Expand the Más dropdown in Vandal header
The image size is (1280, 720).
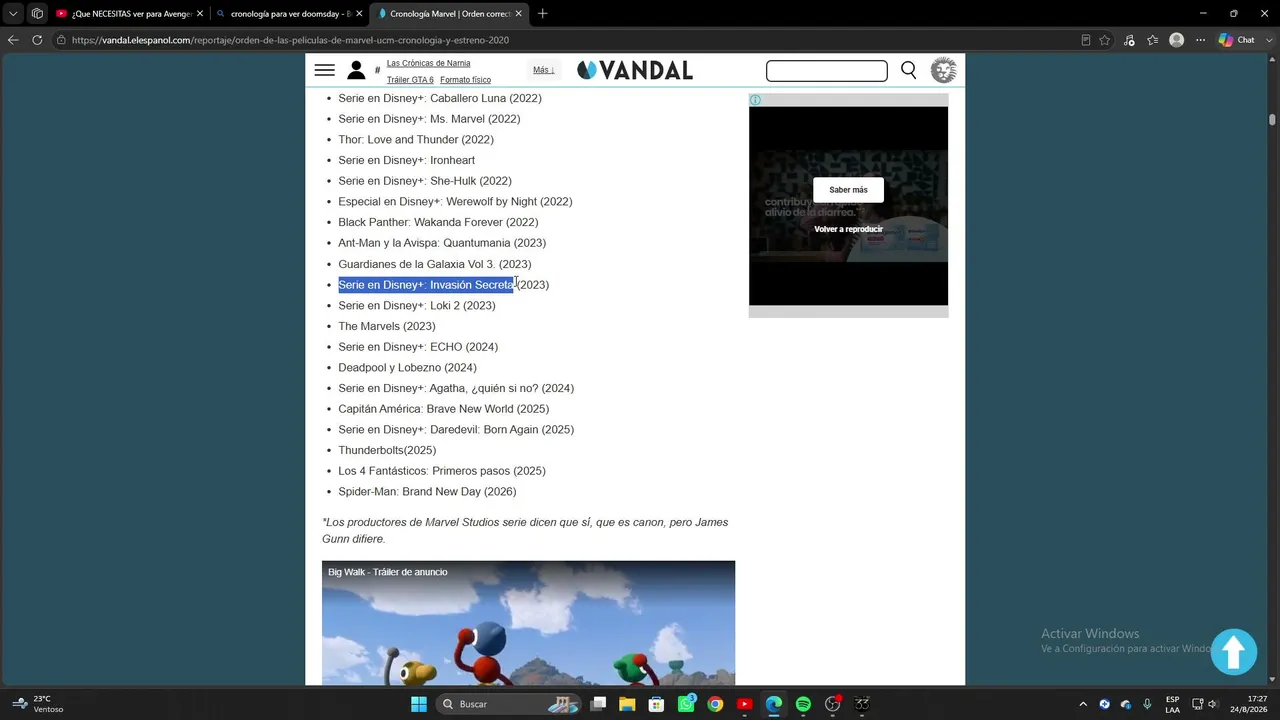tap(544, 70)
